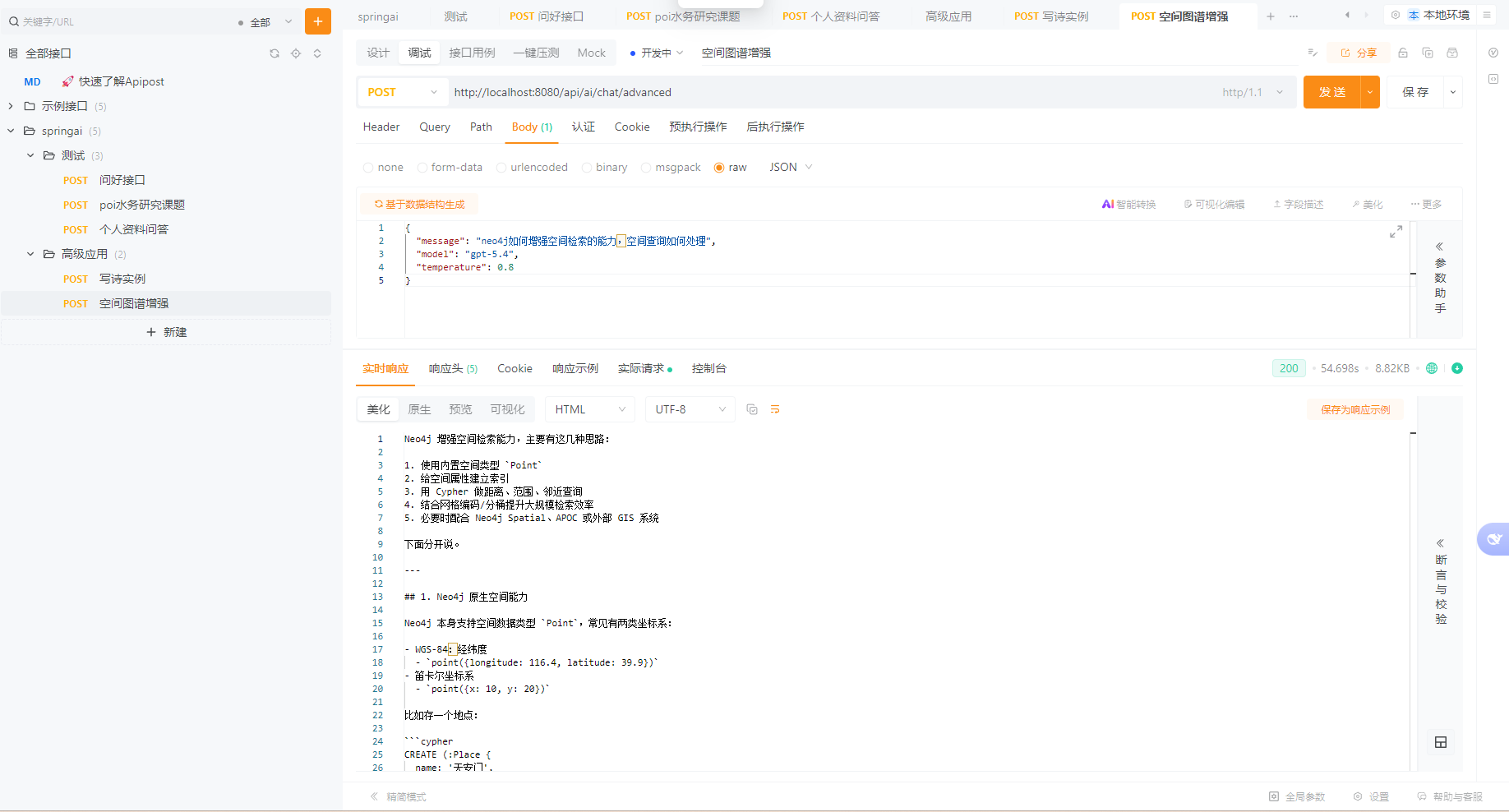This screenshot has height=812, width=1509.
Task: Open the http/1.1 protocol dropdown
Action: pos(1253,92)
